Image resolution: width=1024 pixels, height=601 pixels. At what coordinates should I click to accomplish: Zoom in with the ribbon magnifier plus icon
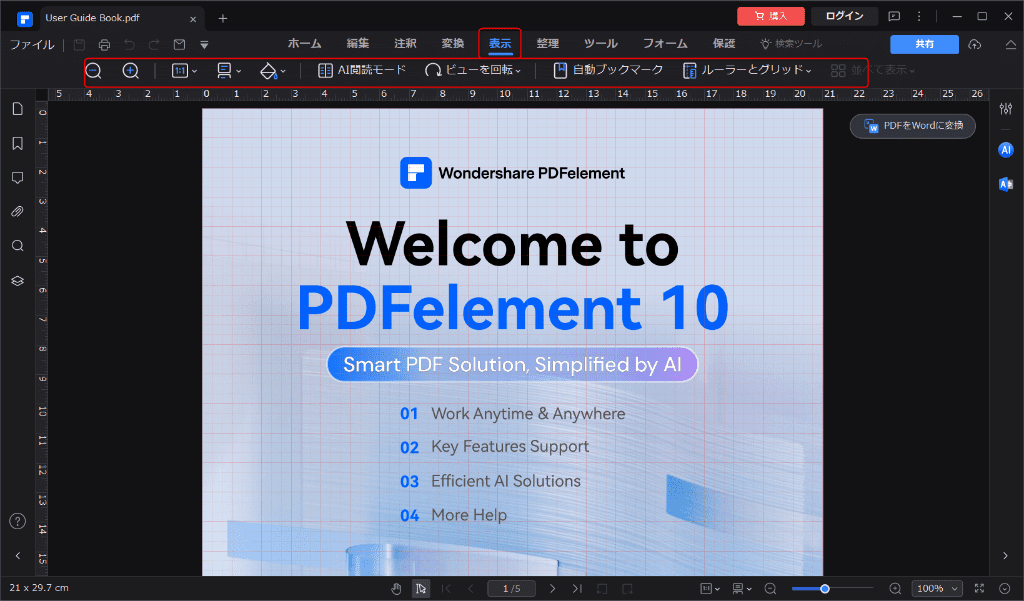click(x=131, y=71)
